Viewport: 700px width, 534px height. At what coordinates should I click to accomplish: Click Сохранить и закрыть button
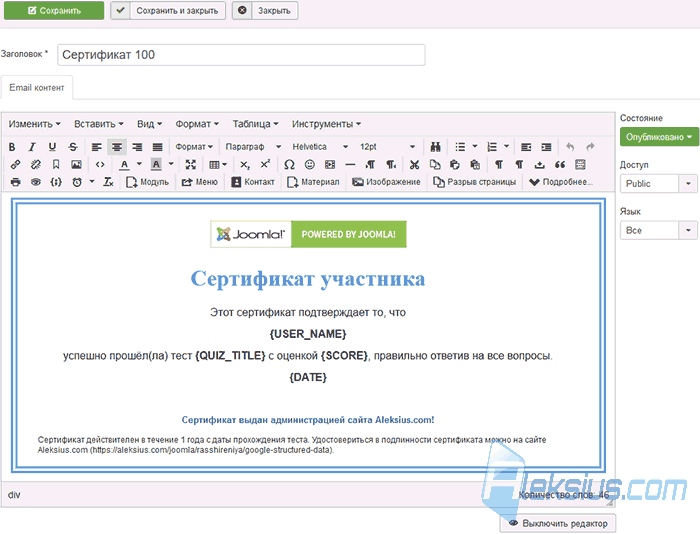pyautogui.click(x=168, y=10)
